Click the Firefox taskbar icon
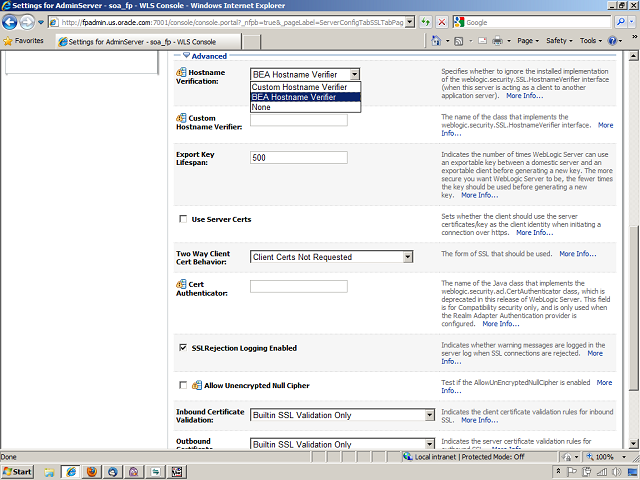 (92, 472)
